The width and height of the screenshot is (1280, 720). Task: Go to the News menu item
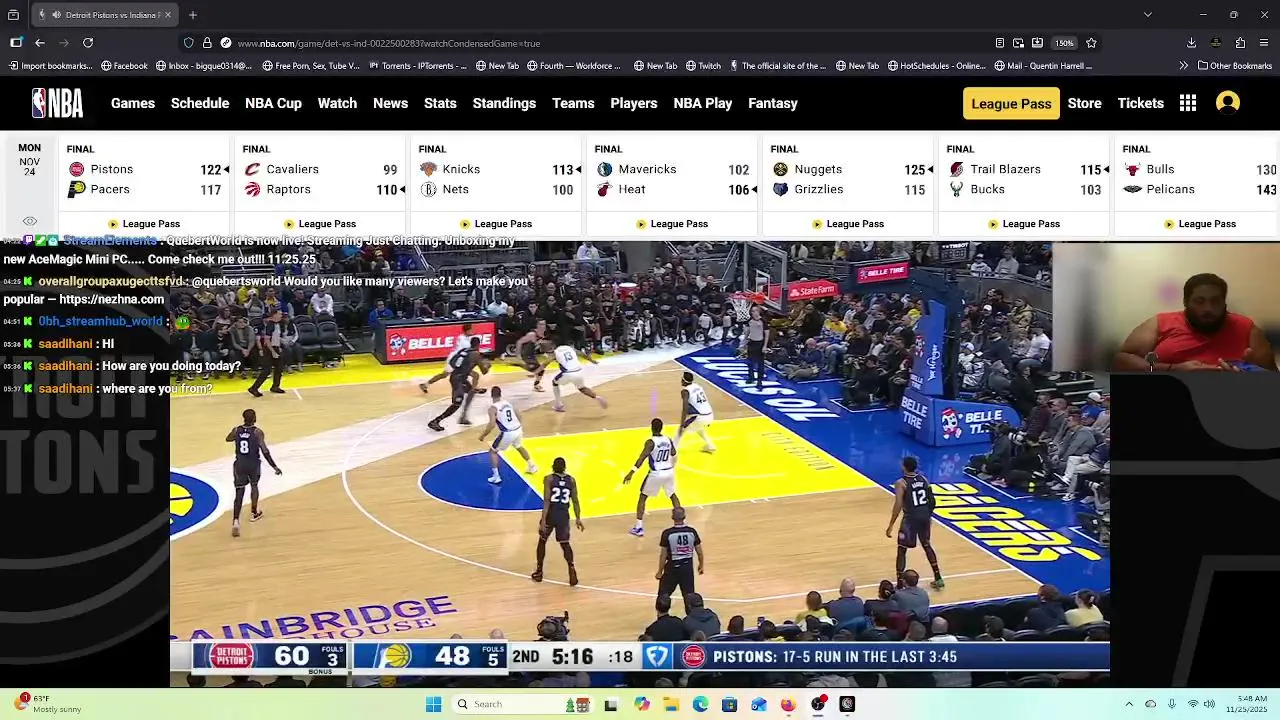pyautogui.click(x=390, y=103)
